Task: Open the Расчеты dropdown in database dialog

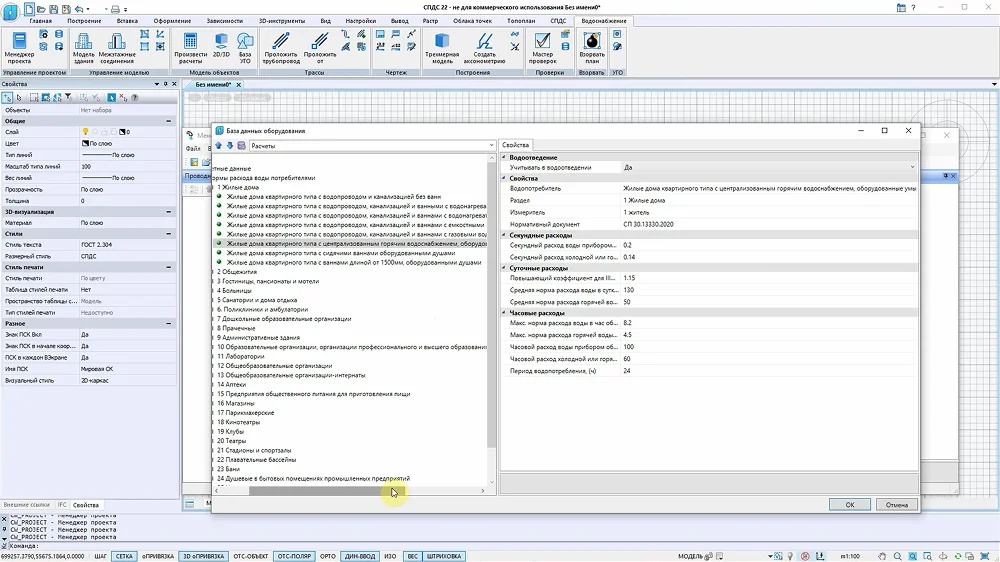Action: pos(372,146)
